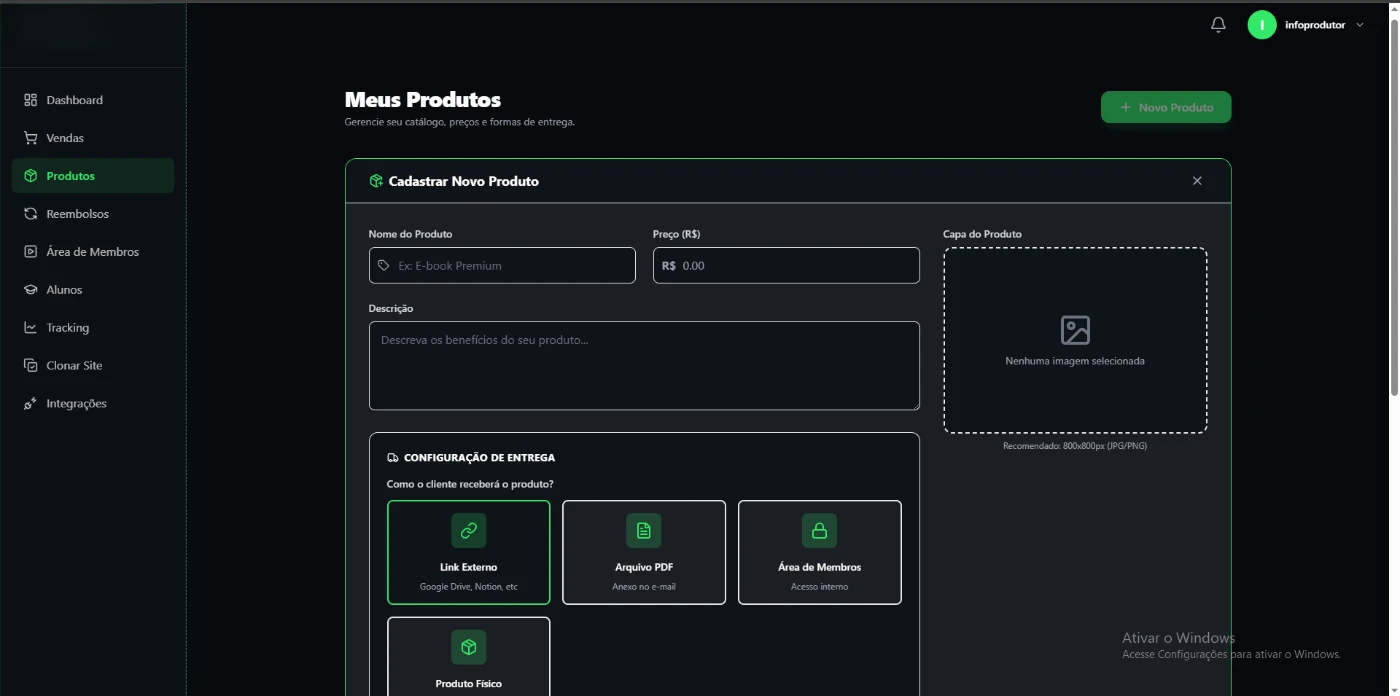Click the infoprodutor user avatar

pyautogui.click(x=1262, y=25)
